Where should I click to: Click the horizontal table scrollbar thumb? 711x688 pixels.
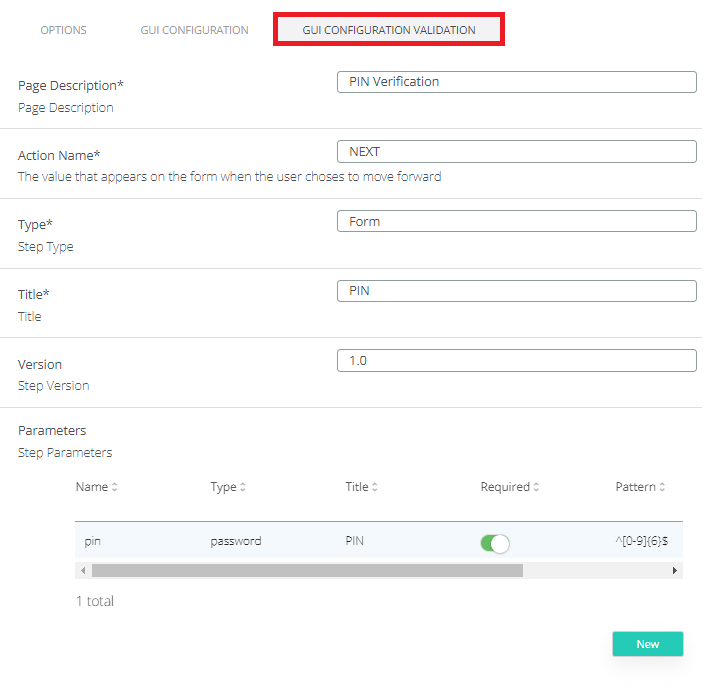[x=306, y=570]
